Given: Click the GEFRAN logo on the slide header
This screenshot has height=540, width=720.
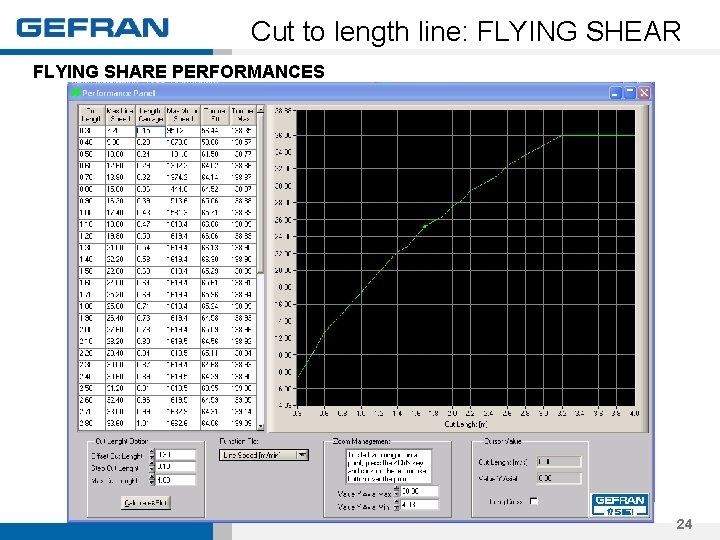Looking at the screenshot, I should [93, 28].
